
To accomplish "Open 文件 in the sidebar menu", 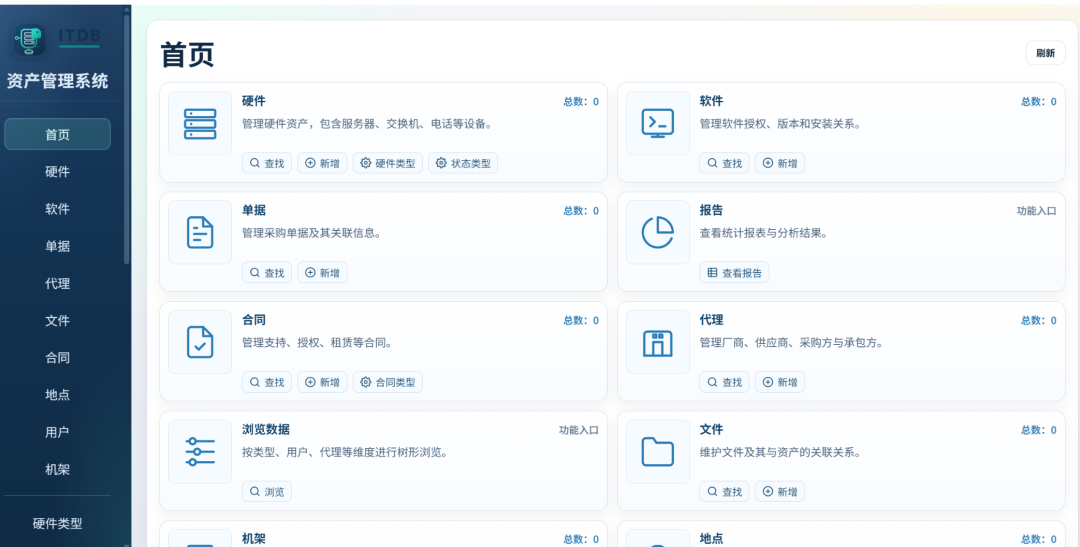I will [57, 320].
